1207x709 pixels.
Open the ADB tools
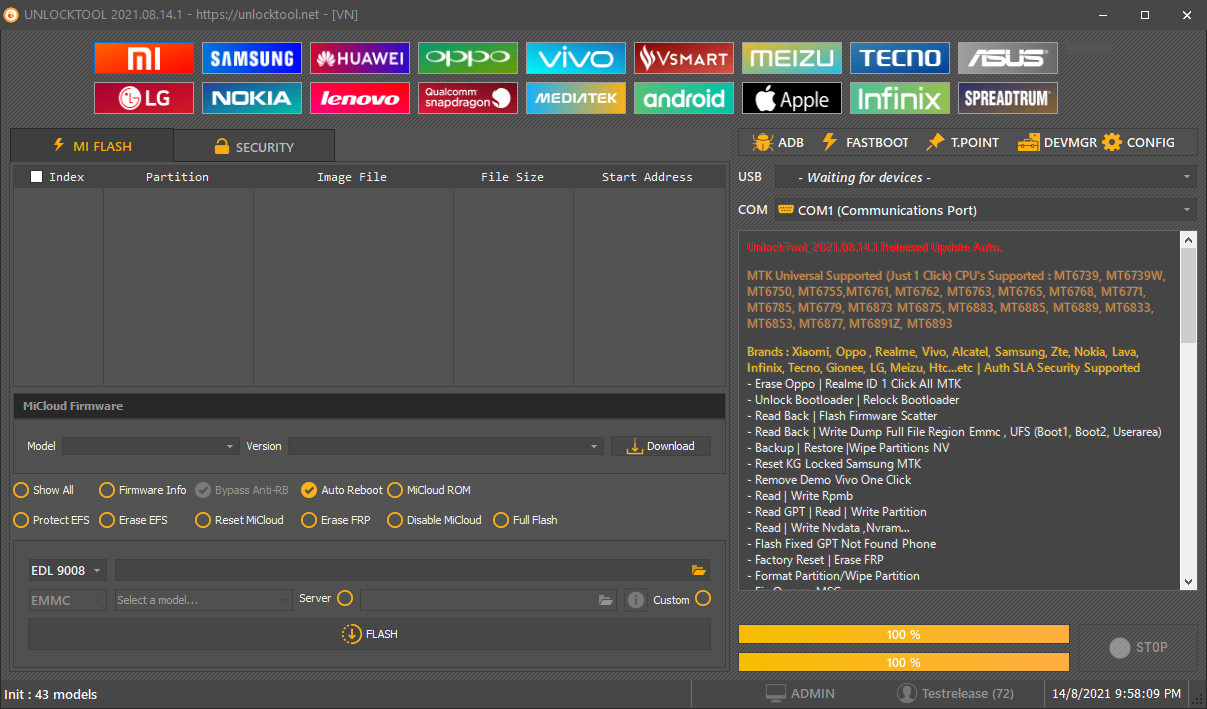coord(778,142)
